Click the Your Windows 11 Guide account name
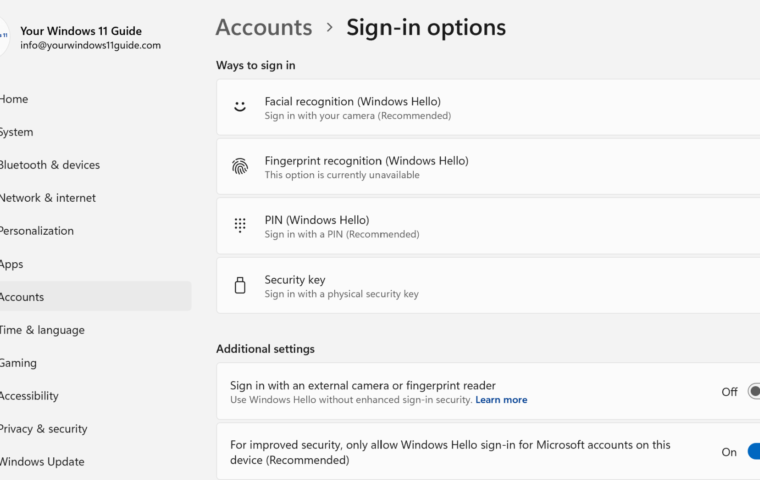 tap(81, 31)
